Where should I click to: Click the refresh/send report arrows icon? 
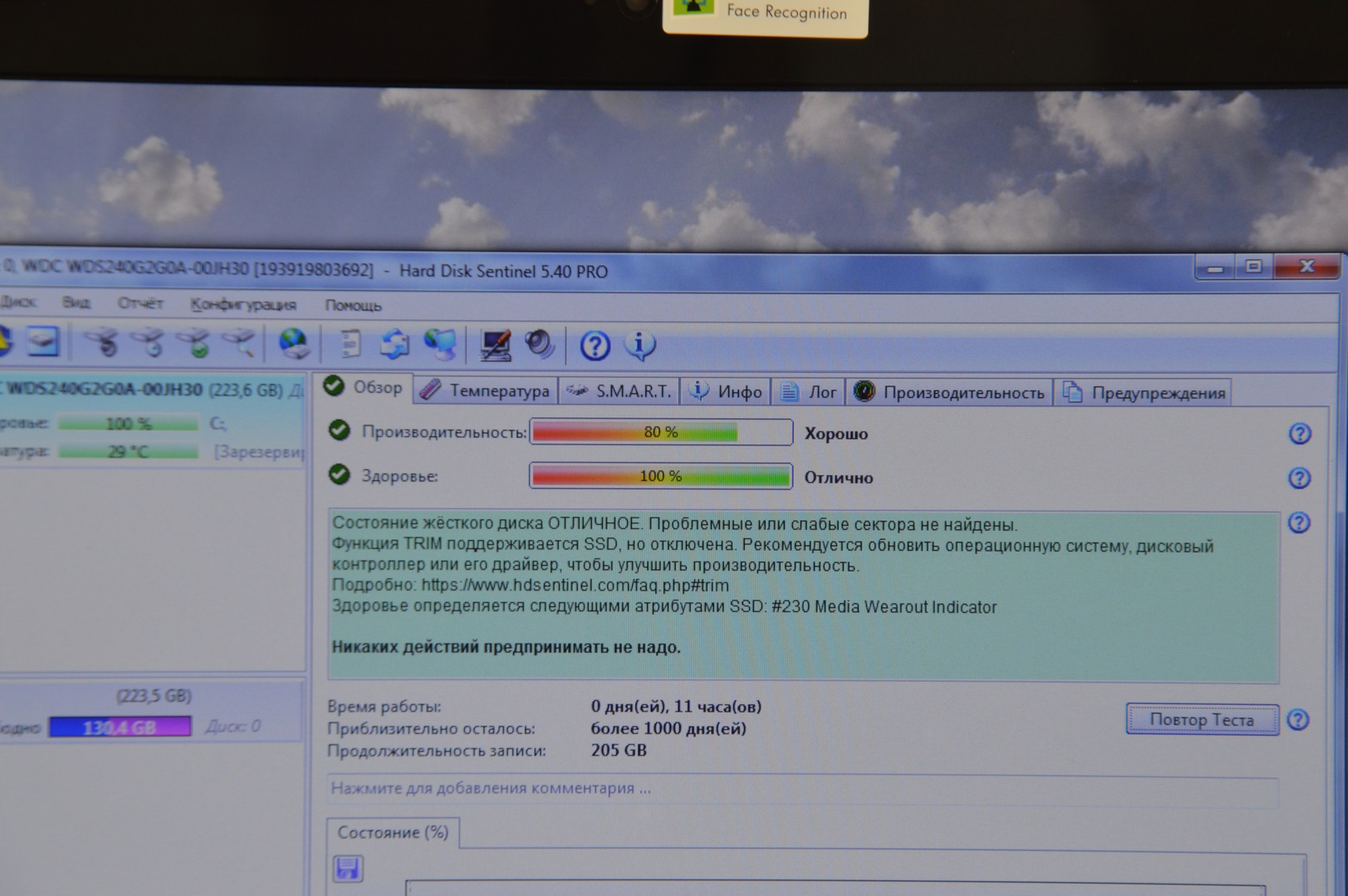[x=395, y=343]
